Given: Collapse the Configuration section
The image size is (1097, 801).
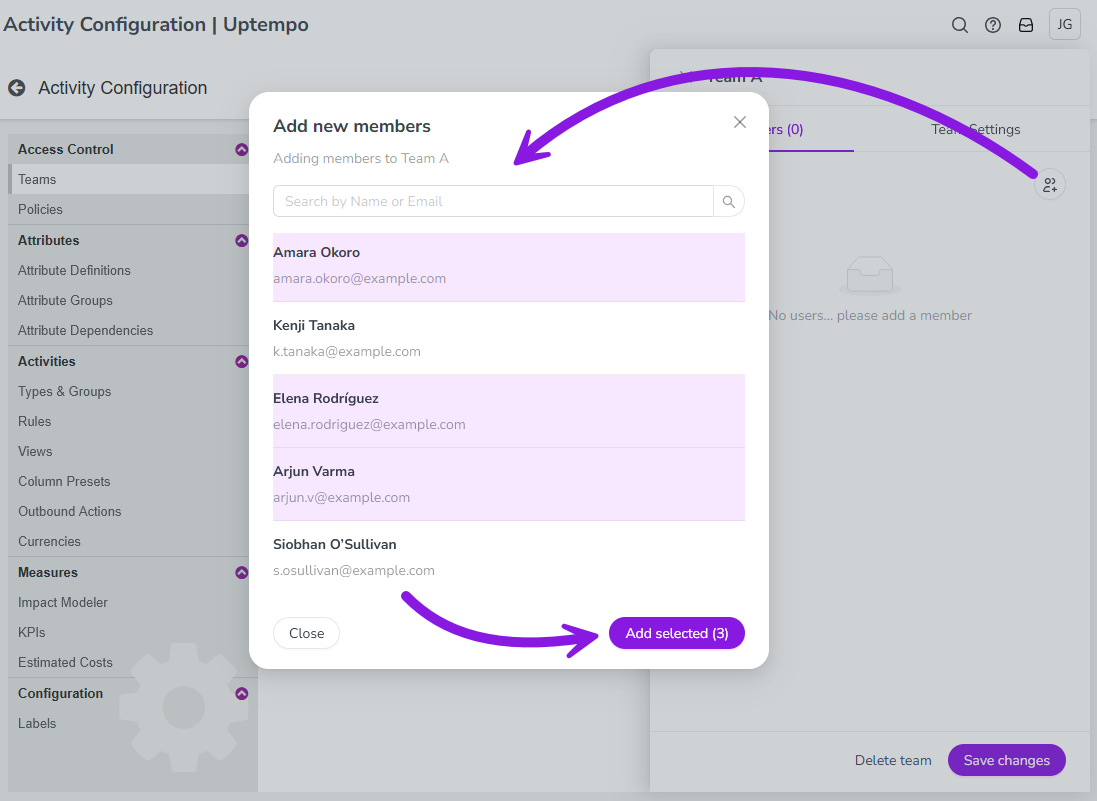Looking at the screenshot, I should [x=241, y=693].
